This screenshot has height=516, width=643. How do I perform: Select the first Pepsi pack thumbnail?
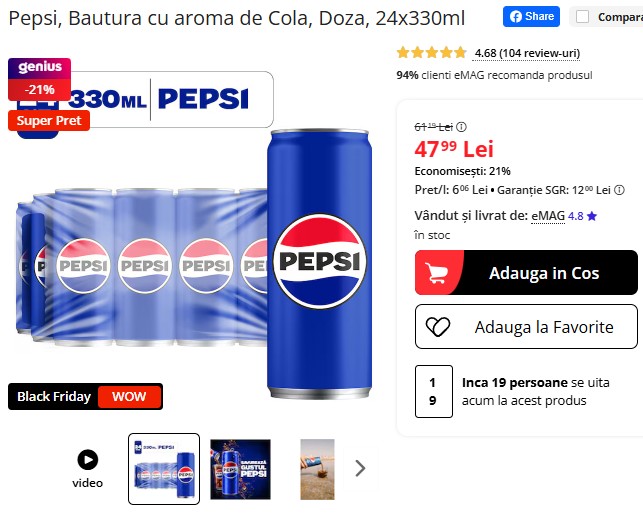click(164, 469)
